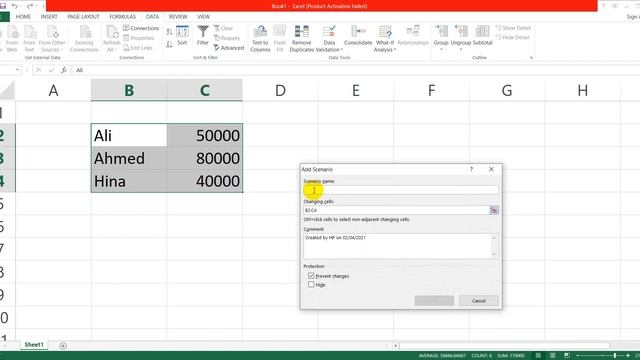The image size is (640, 360).
Task: Expand the Name Box dropdown
Action: coord(17,70)
